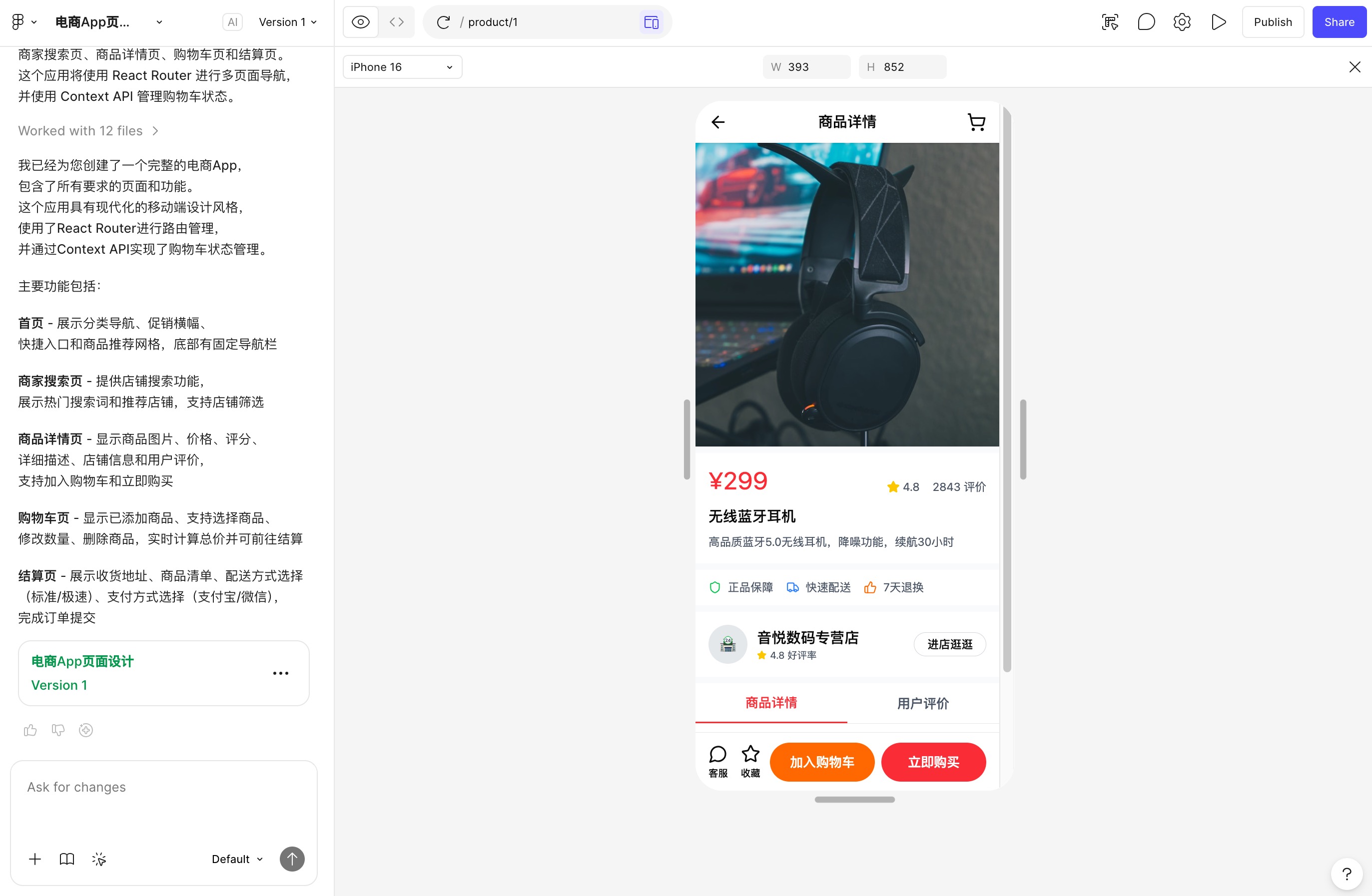Switch to code view icon

[x=397, y=22]
